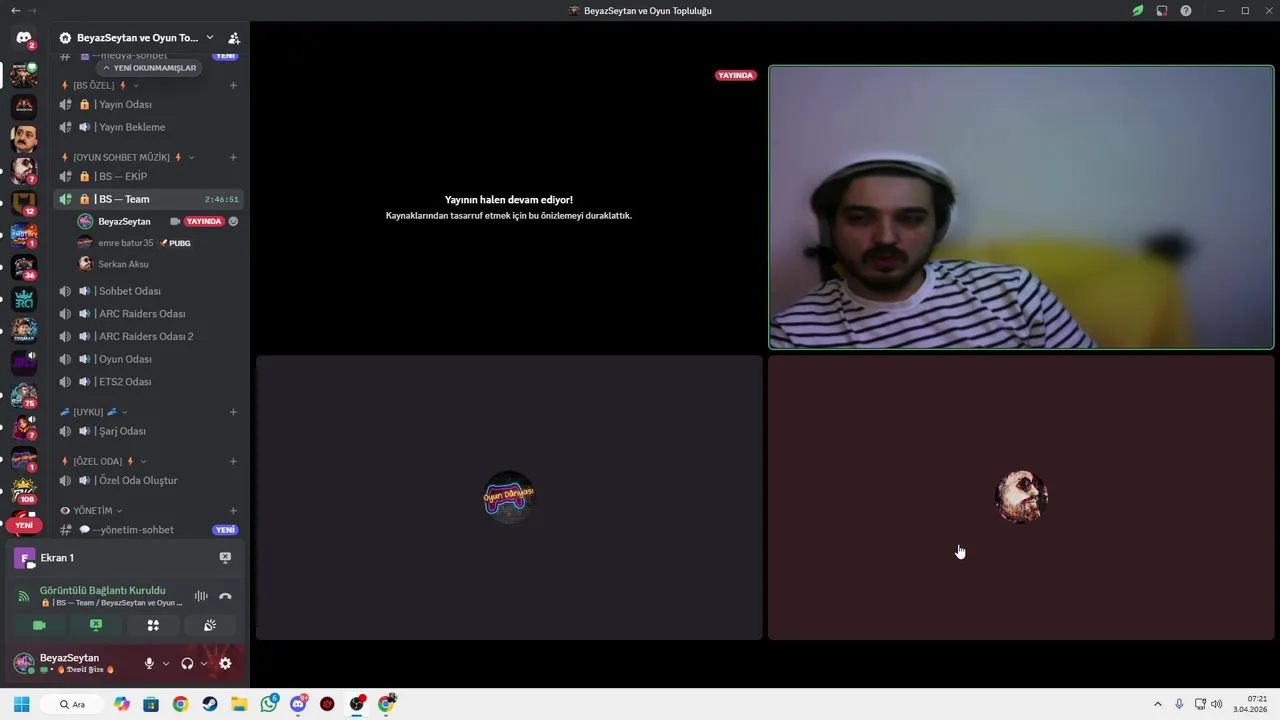Add channel to BS ÖZEL category
1280x720 pixels.
(x=233, y=85)
